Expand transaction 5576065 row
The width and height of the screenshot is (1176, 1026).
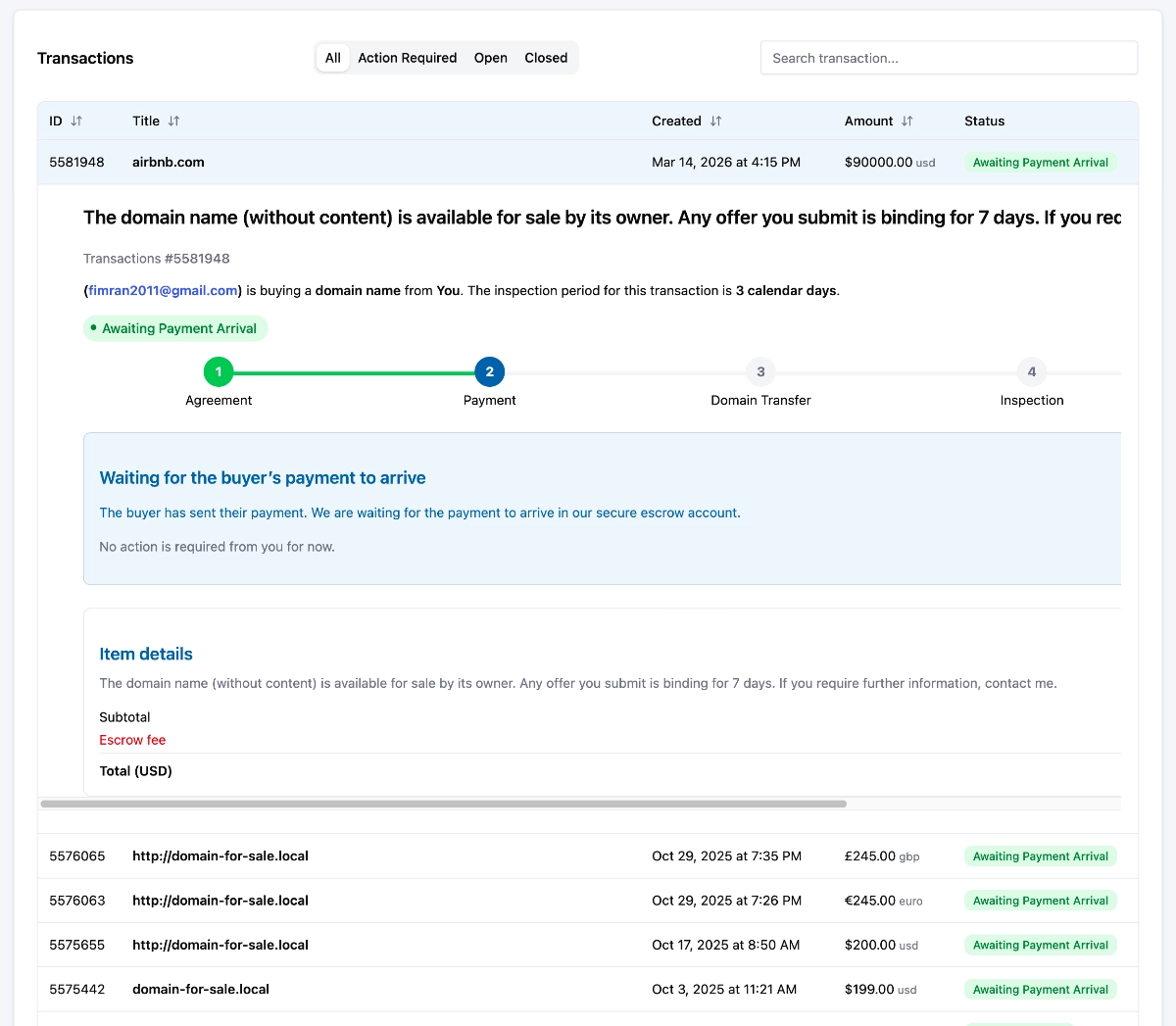(588, 856)
